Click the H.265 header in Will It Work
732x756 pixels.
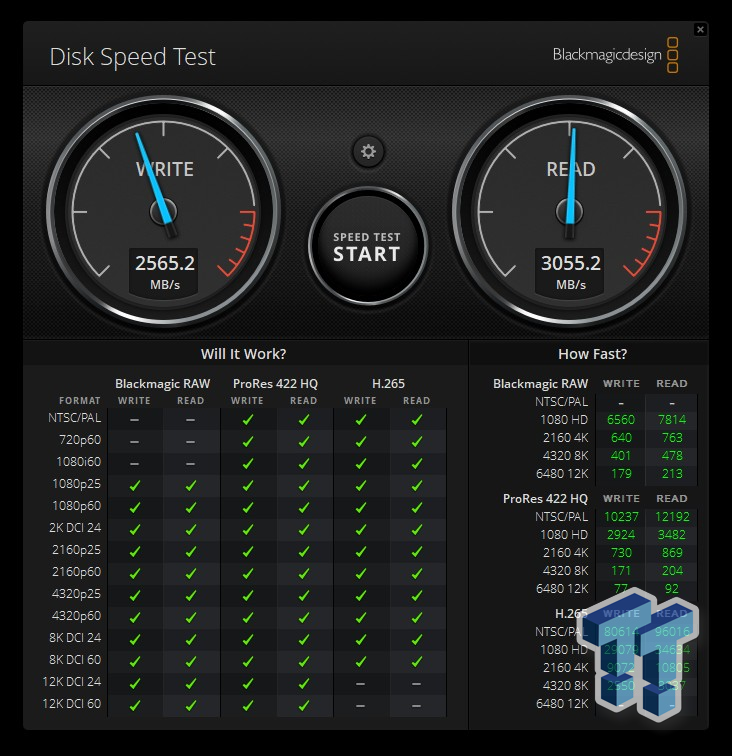(388, 383)
